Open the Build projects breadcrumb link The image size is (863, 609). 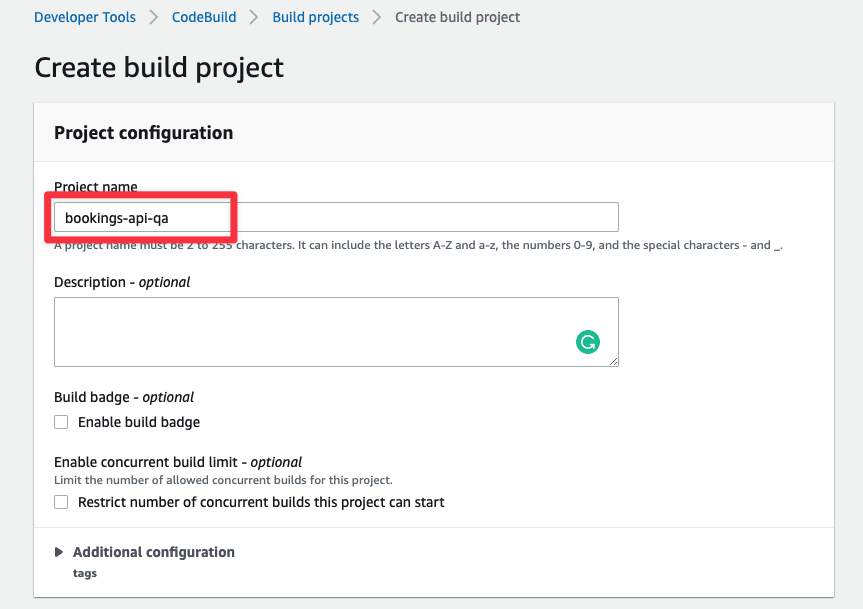pyautogui.click(x=315, y=17)
